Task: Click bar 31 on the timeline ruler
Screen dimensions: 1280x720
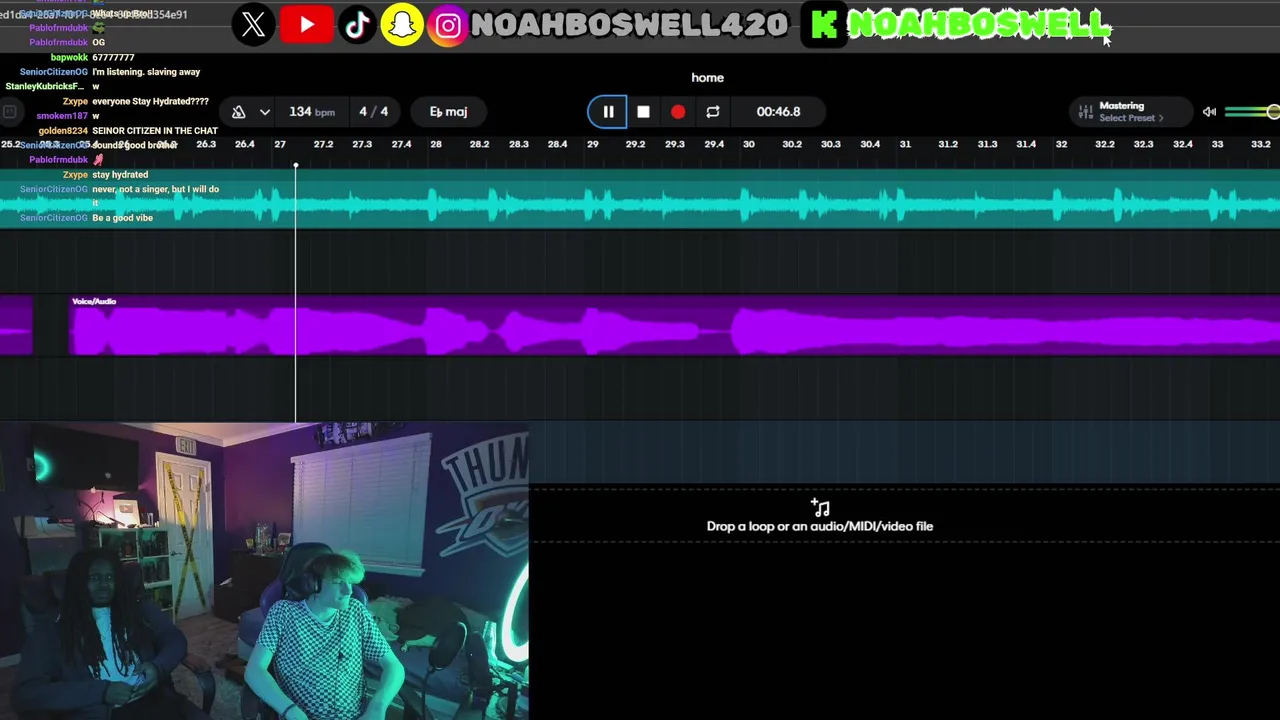Action: (905, 144)
